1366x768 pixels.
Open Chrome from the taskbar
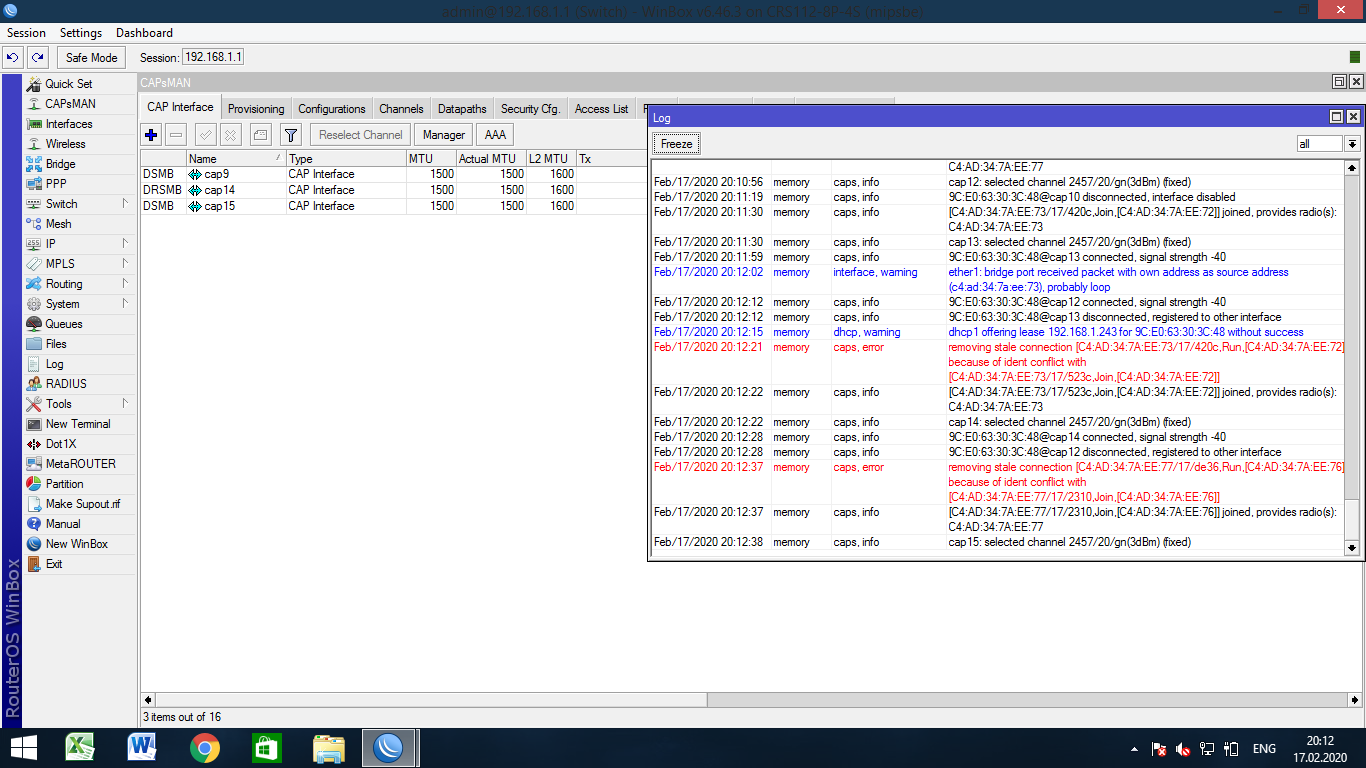pos(204,748)
